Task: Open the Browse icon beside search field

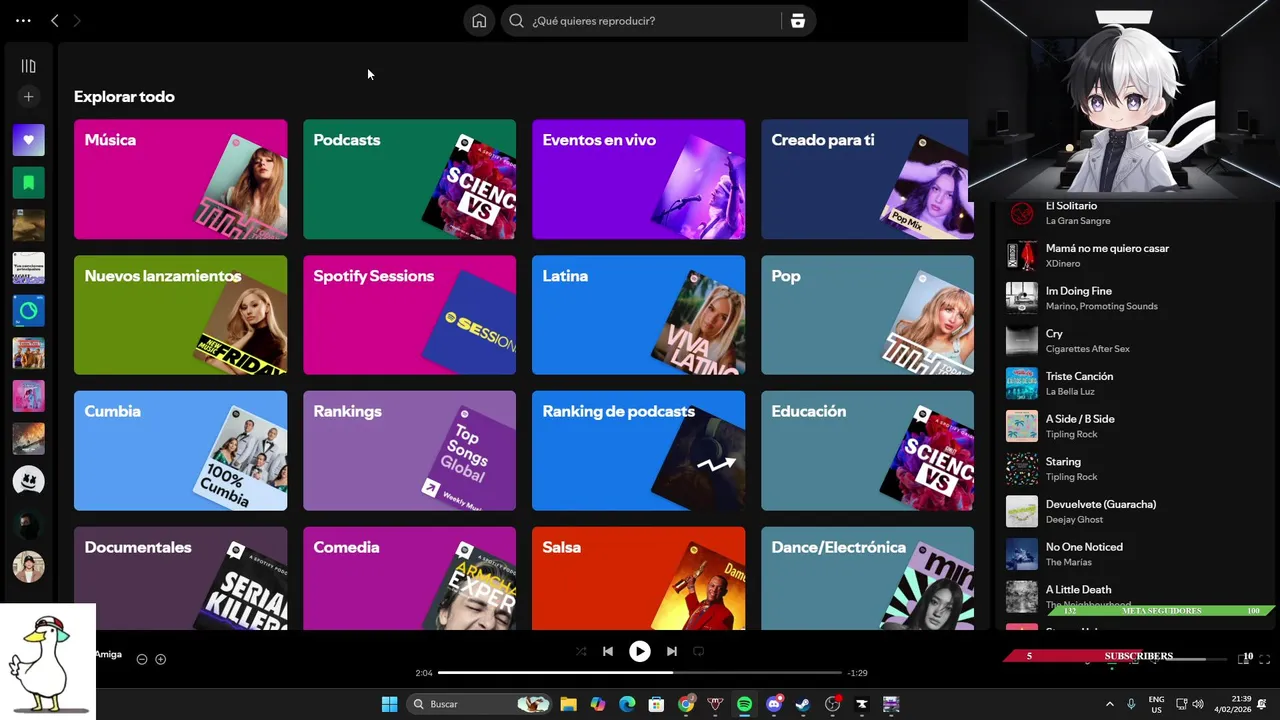Action: 797,20
